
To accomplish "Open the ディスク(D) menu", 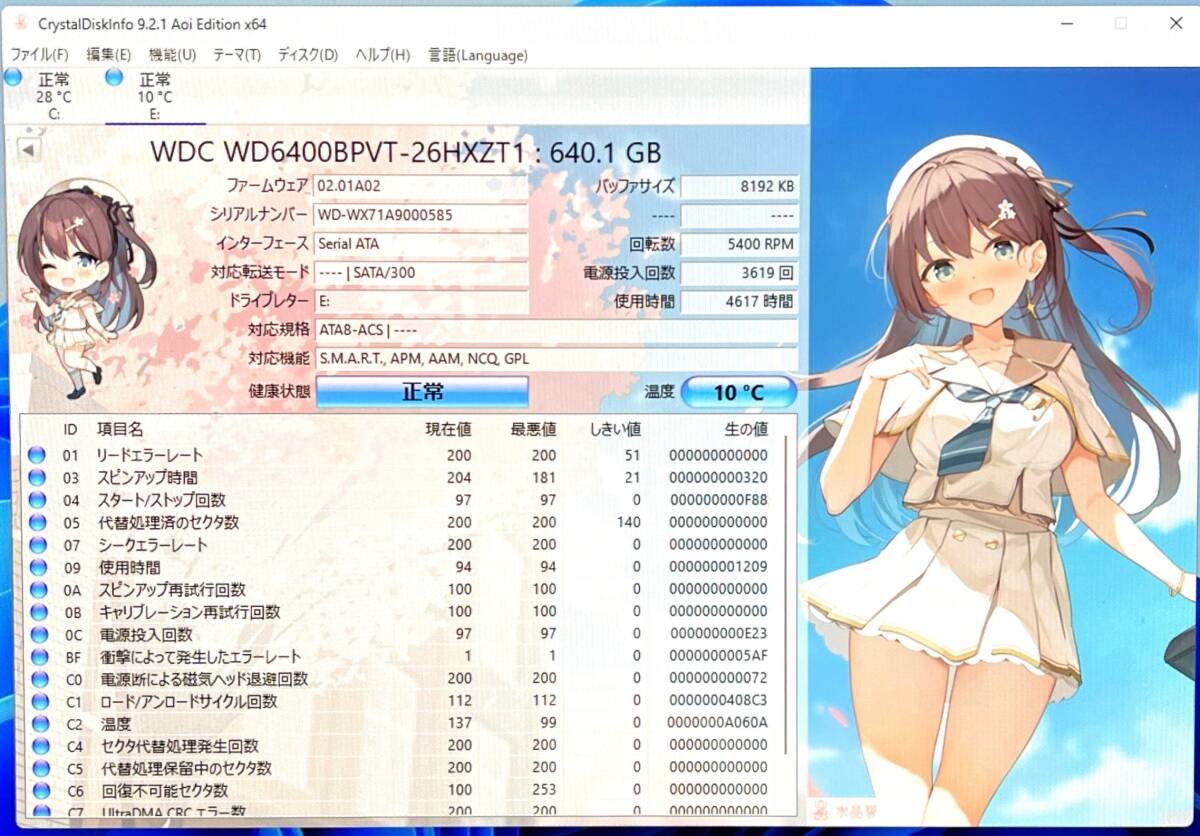I will coord(308,55).
